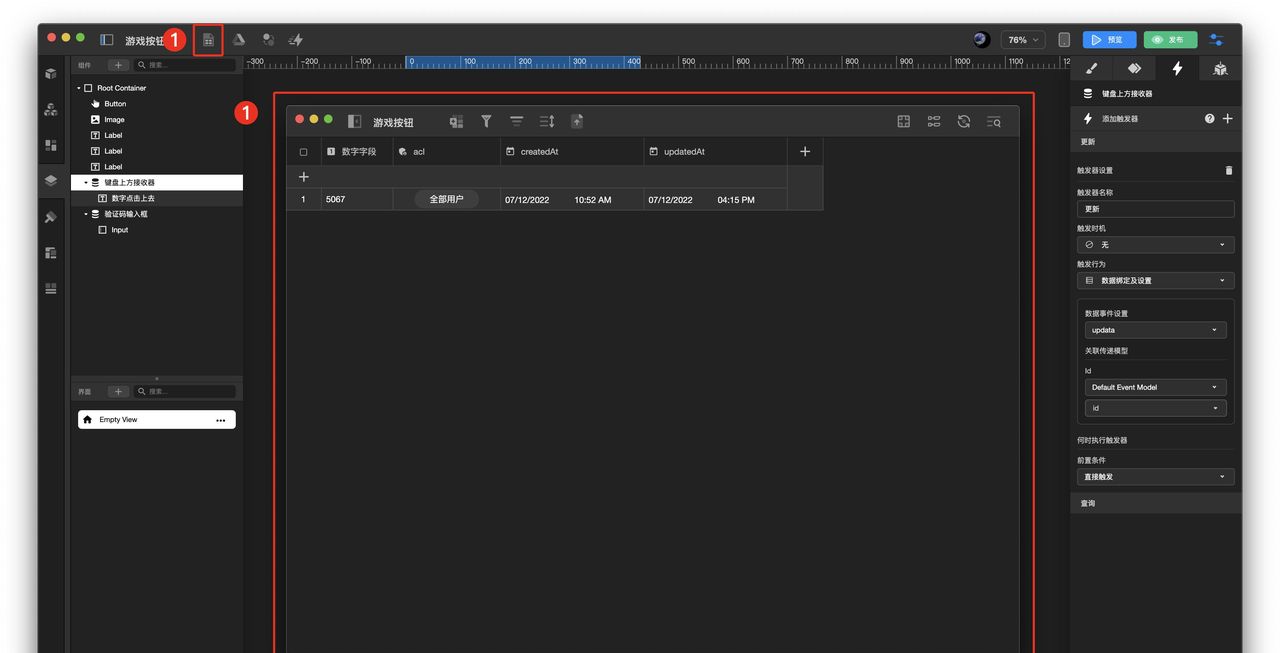Screen dimensions: 1280x653
Task: Click the cell with value 5067
Action: [357, 200]
